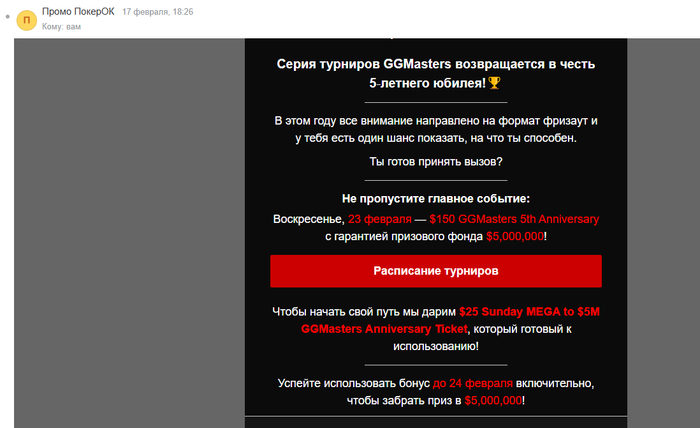Click the trophy emoji after юбилея
The width and height of the screenshot is (700, 428).
click(494, 83)
